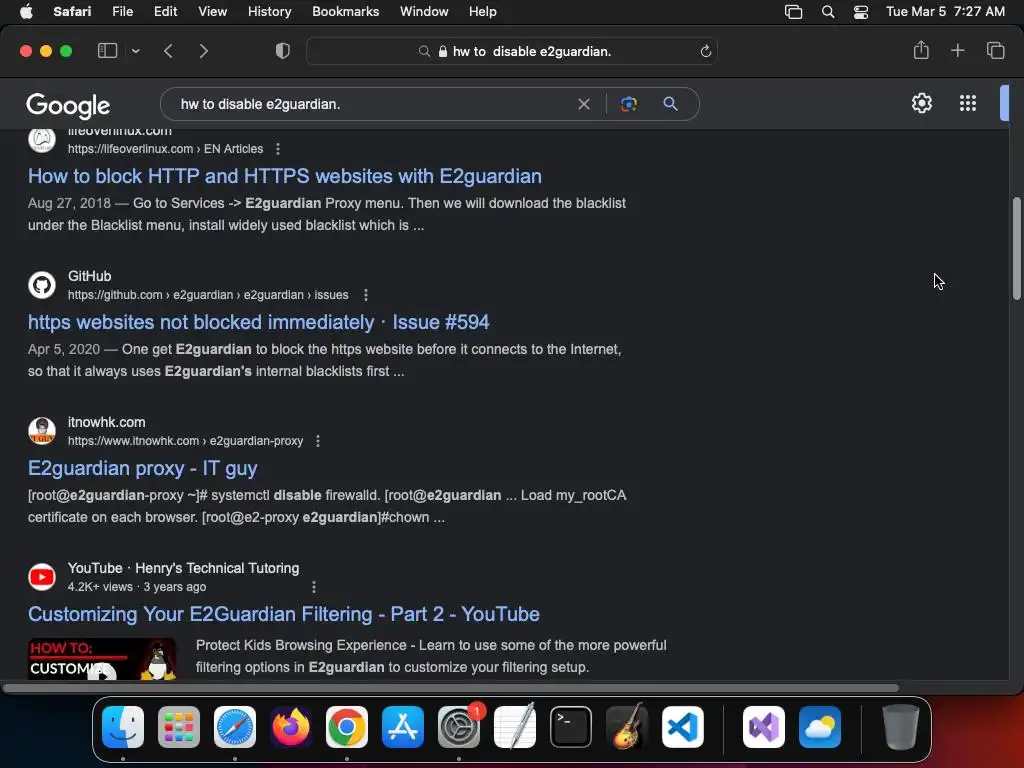The image size is (1024, 768).
Task: Clear the Google search query
Action: [x=584, y=104]
